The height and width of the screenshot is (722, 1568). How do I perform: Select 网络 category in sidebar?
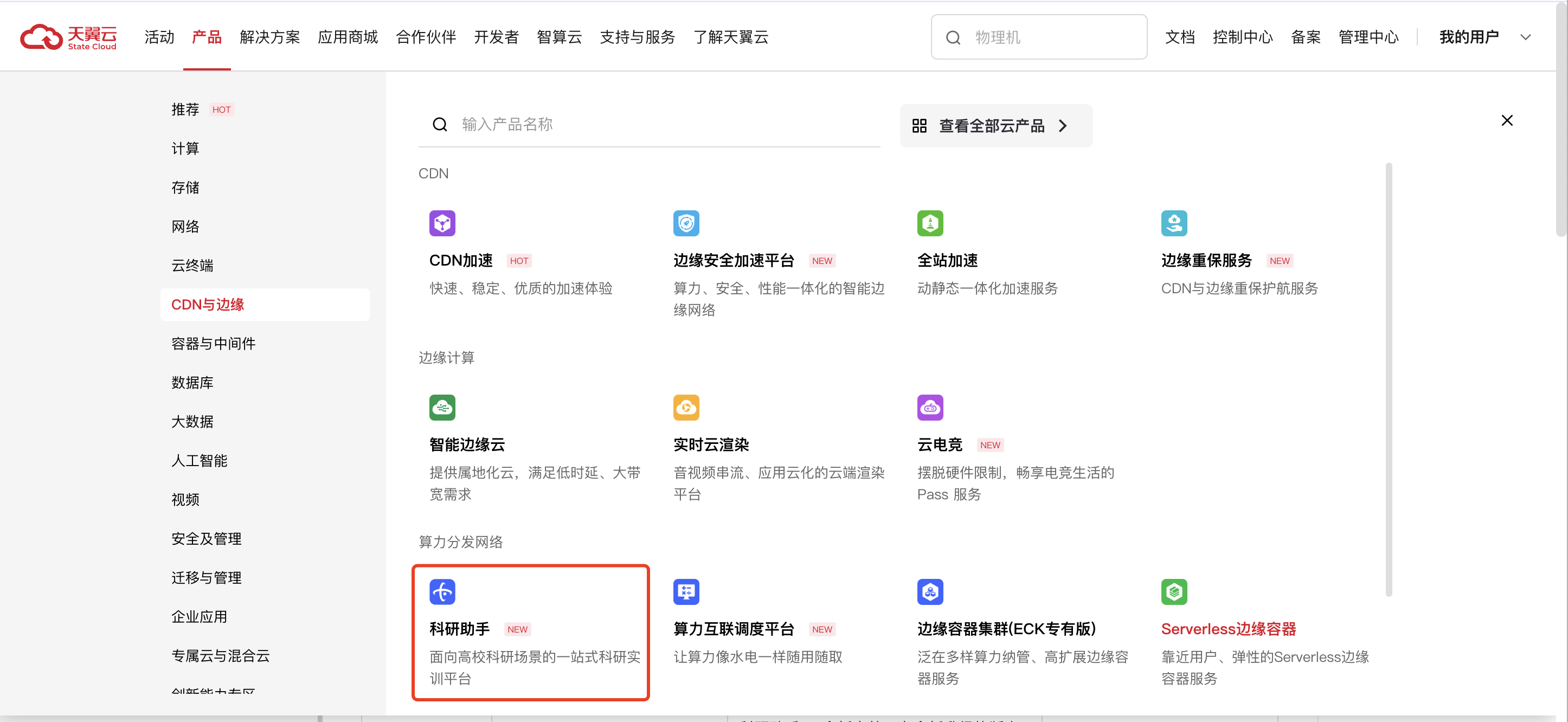(185, 227)
